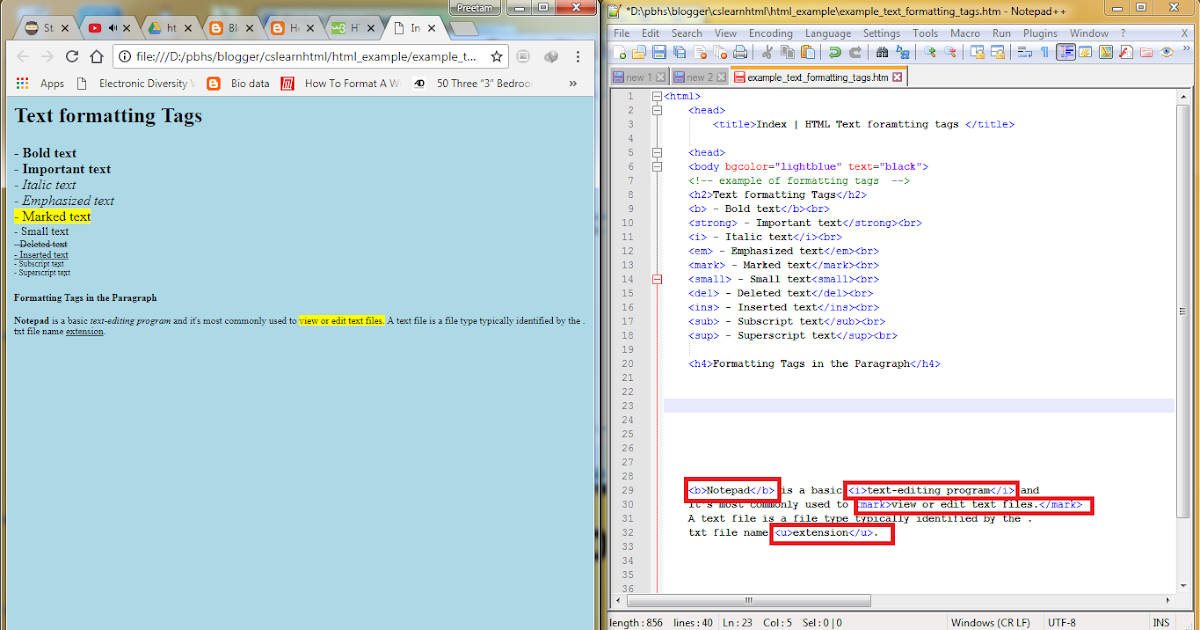This screenshot has height=630, width=1200.
Task: Click the Save All icon in Notepad++
Action: [x=679, y=52]
